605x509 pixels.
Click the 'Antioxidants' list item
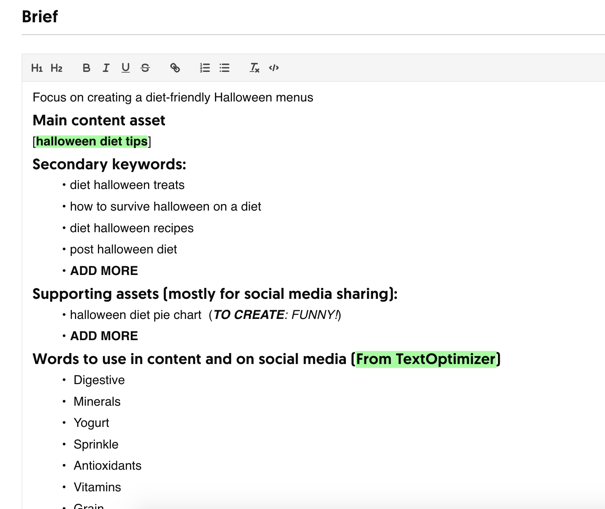[107, 466]
